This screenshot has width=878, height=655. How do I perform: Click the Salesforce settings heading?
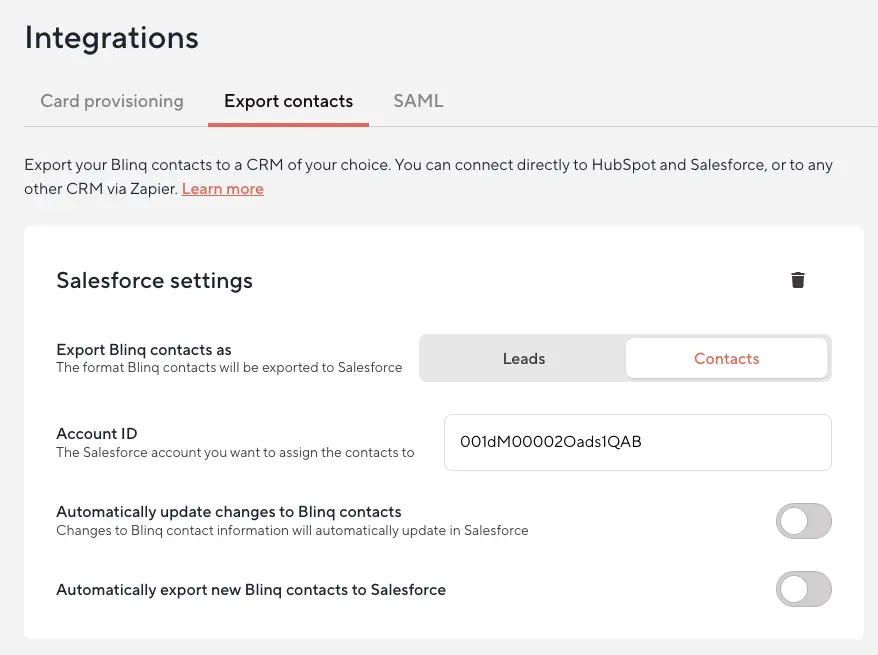click(155, 280)
